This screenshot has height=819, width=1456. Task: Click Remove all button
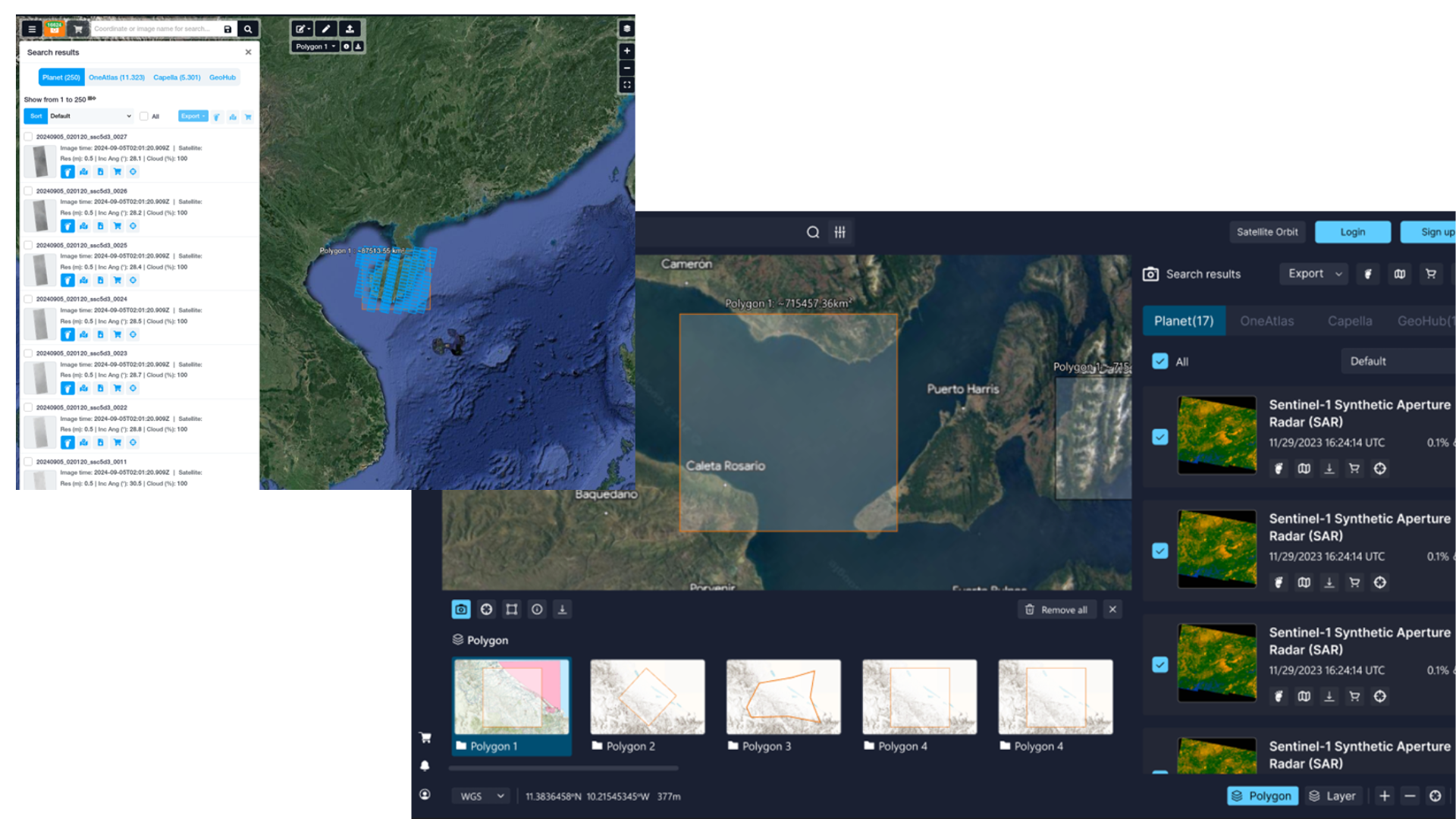[x=1056, y=610]
